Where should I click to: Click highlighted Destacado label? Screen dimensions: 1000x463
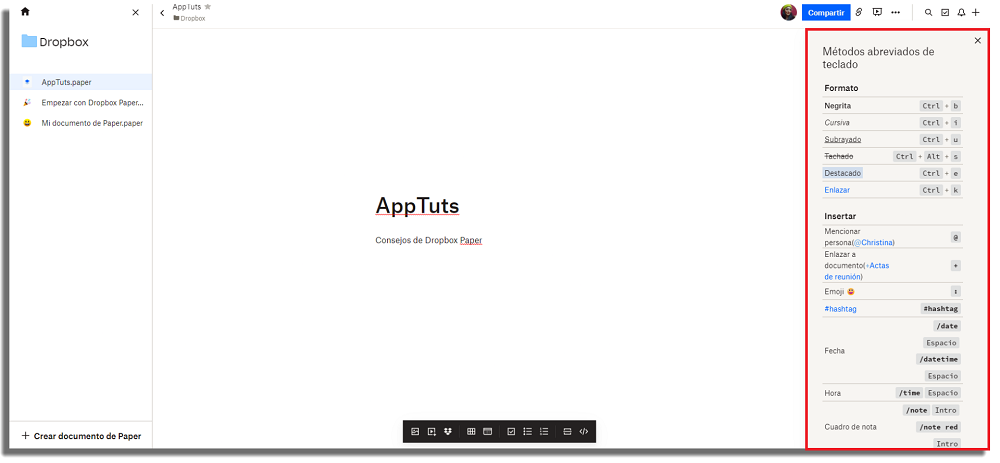click(x=842, y=173)
